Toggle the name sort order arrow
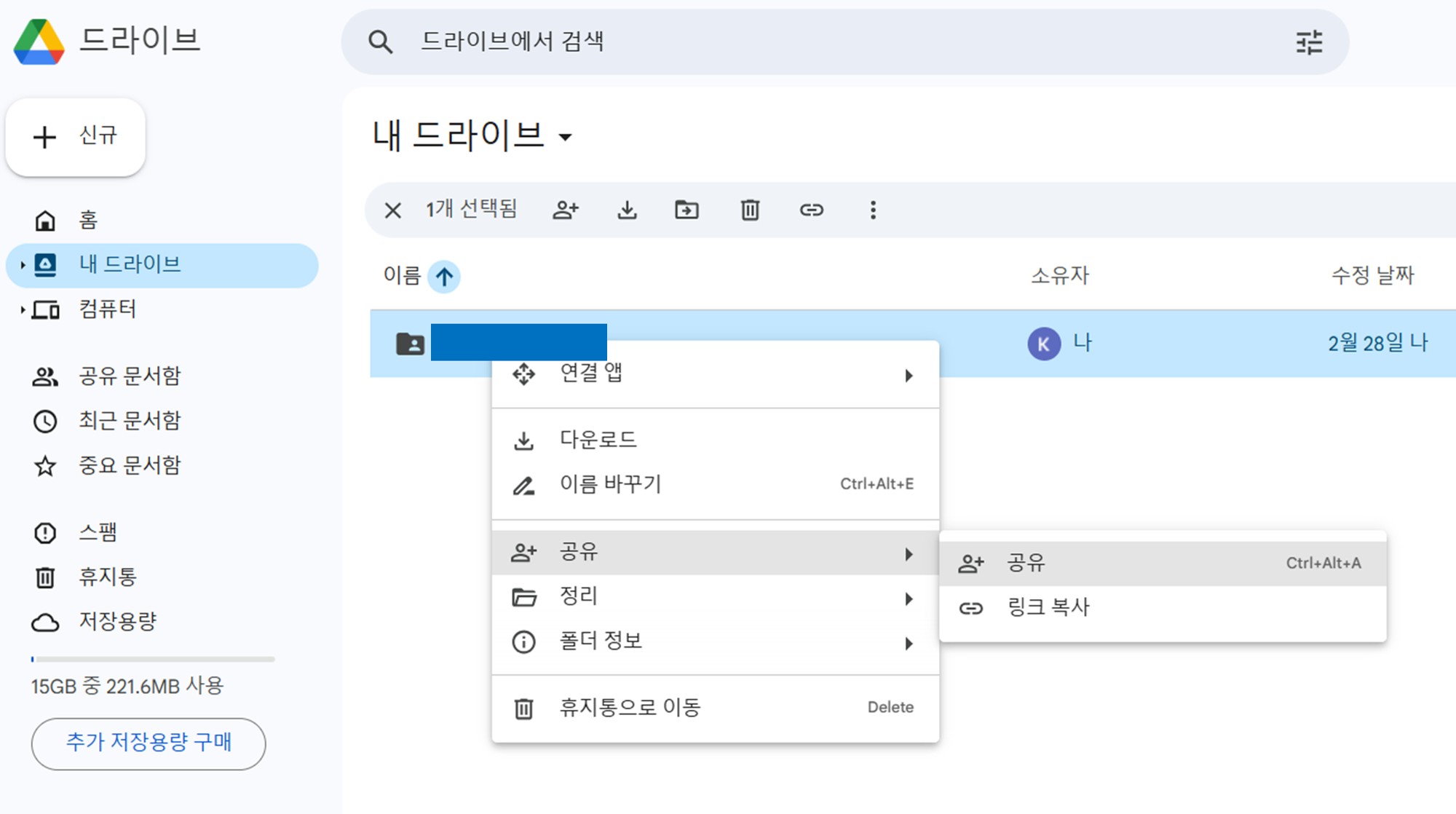This screenshot has width=1456, height=814. [x=445, y=277]
